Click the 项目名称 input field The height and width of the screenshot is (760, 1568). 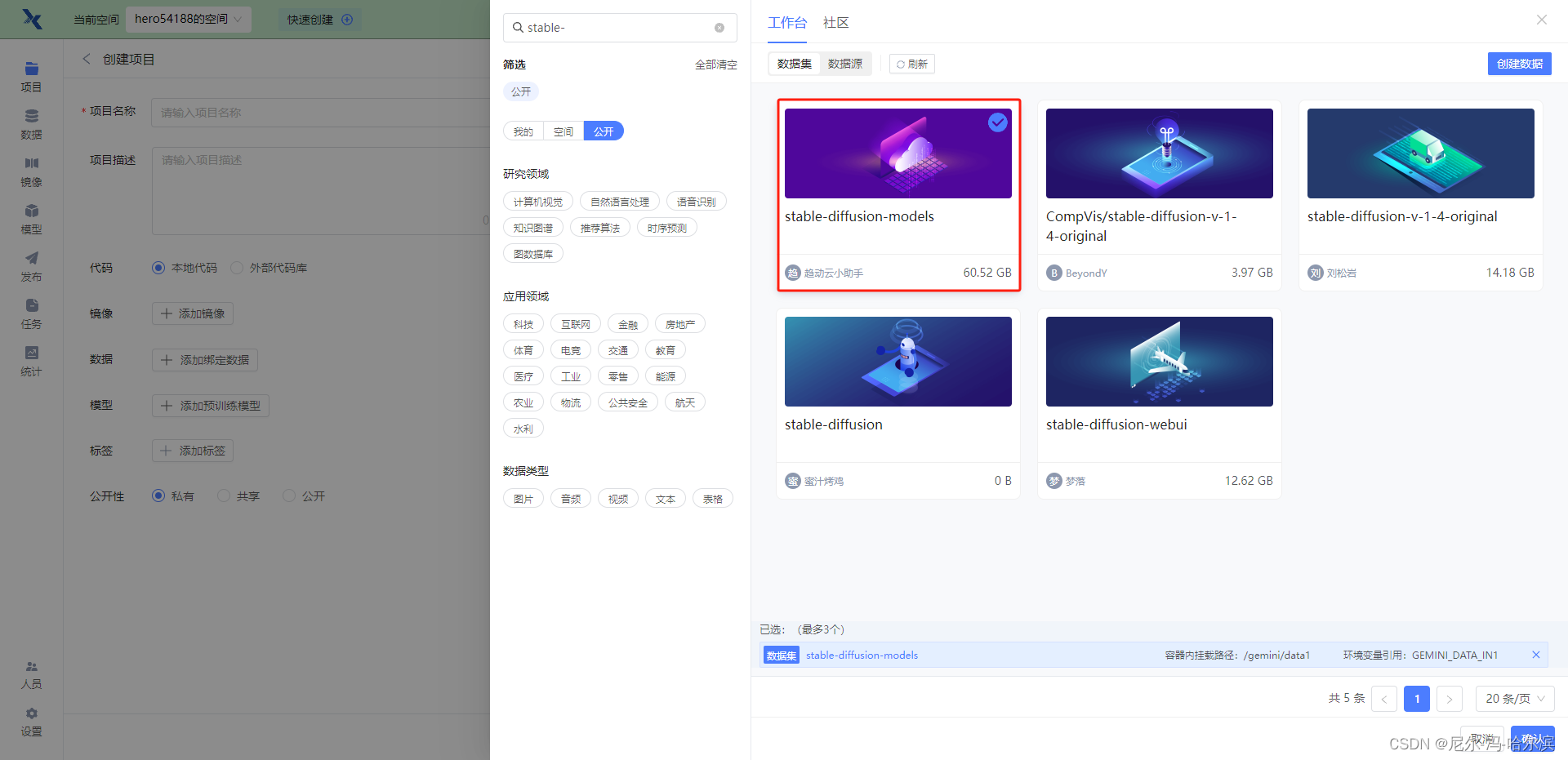(320, 113)
